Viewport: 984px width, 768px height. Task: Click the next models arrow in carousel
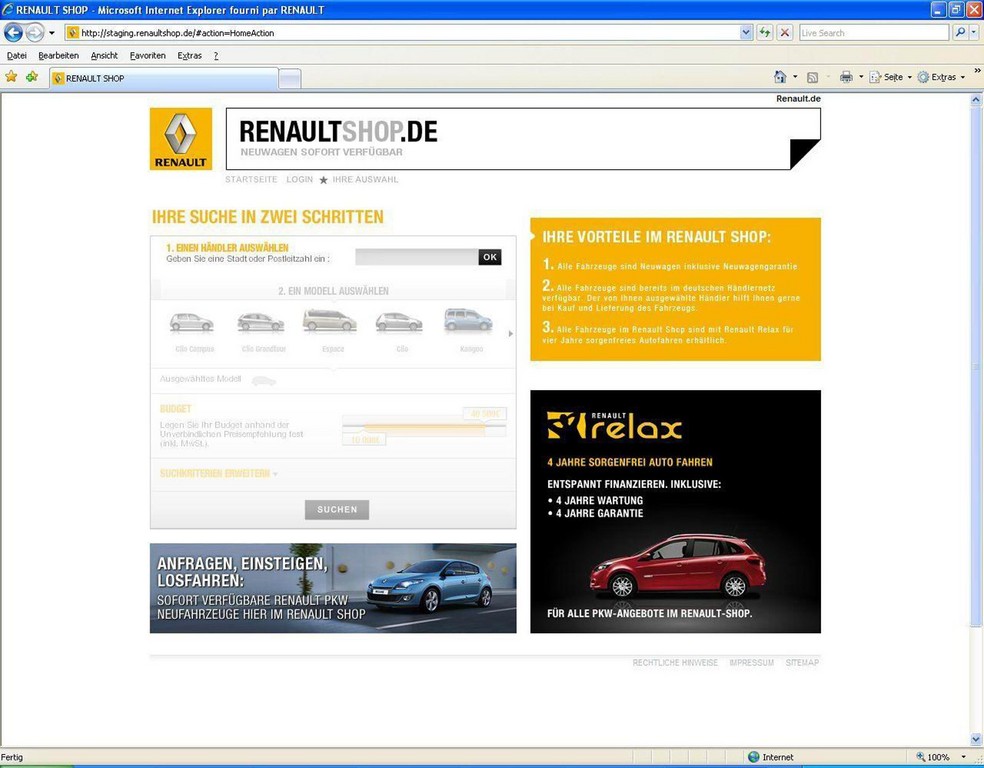click(x=510, y=334)
